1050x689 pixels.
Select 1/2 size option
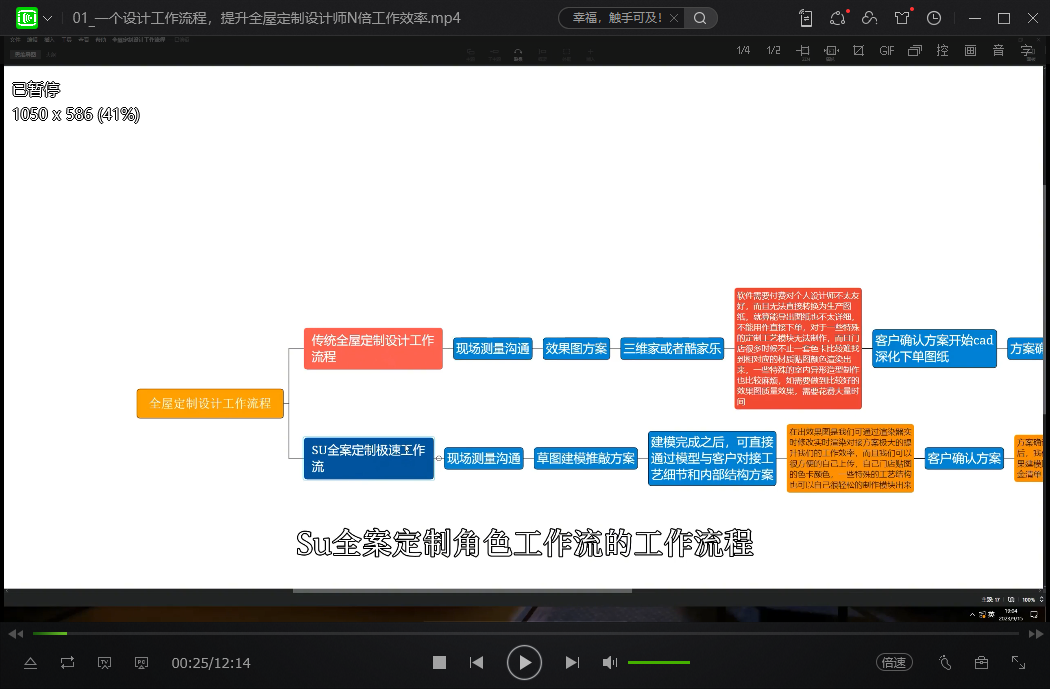773,51
